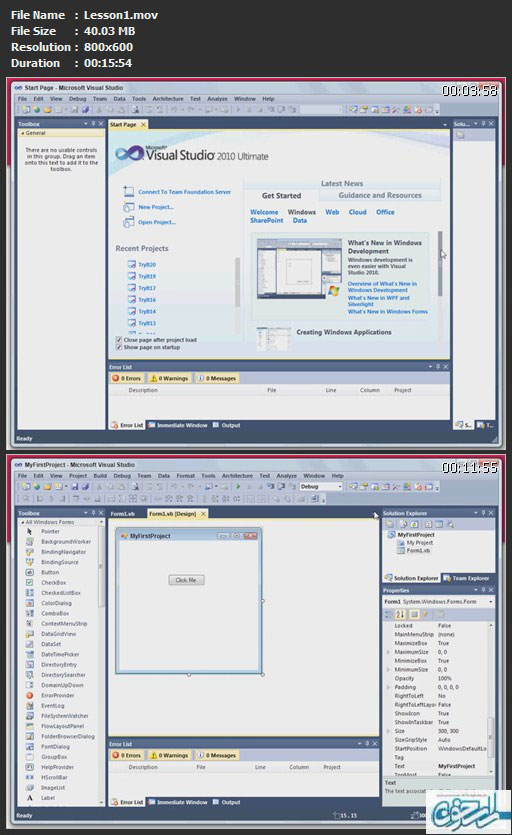Pick the ContextMenuStrip control icon
This screenshot has height=835, width=512.
[x=29, y=624]
